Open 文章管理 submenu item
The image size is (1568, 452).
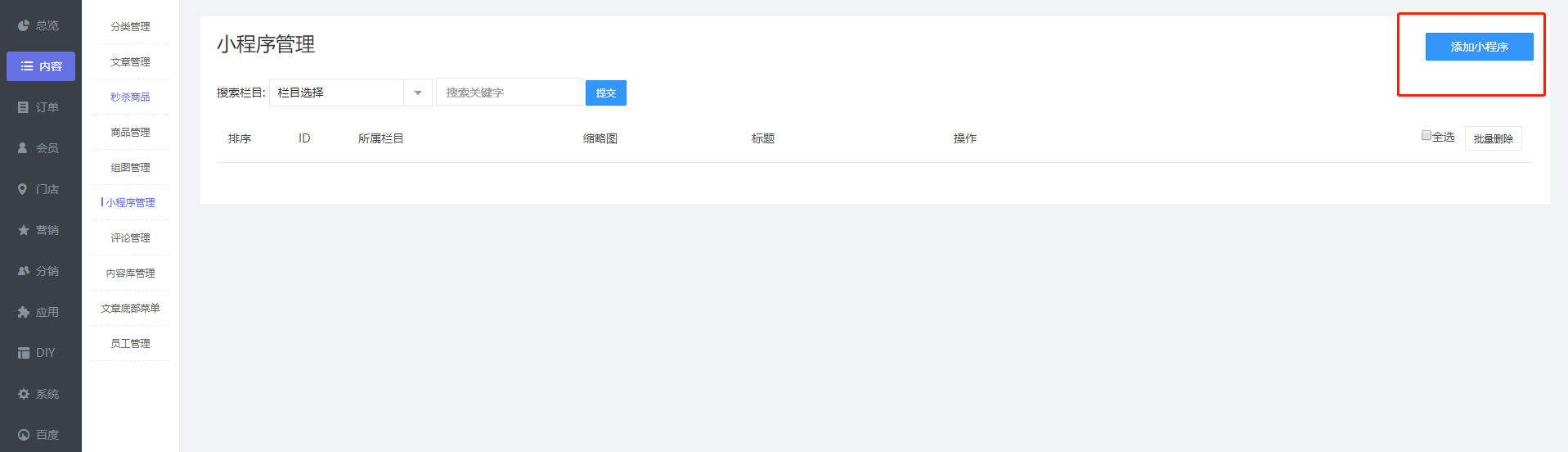pos(131,61)
